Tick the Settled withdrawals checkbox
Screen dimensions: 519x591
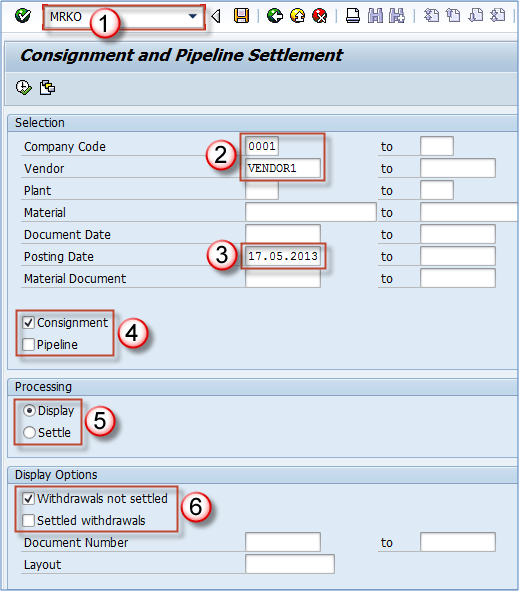pyautogui.click(x=29, y=521)
